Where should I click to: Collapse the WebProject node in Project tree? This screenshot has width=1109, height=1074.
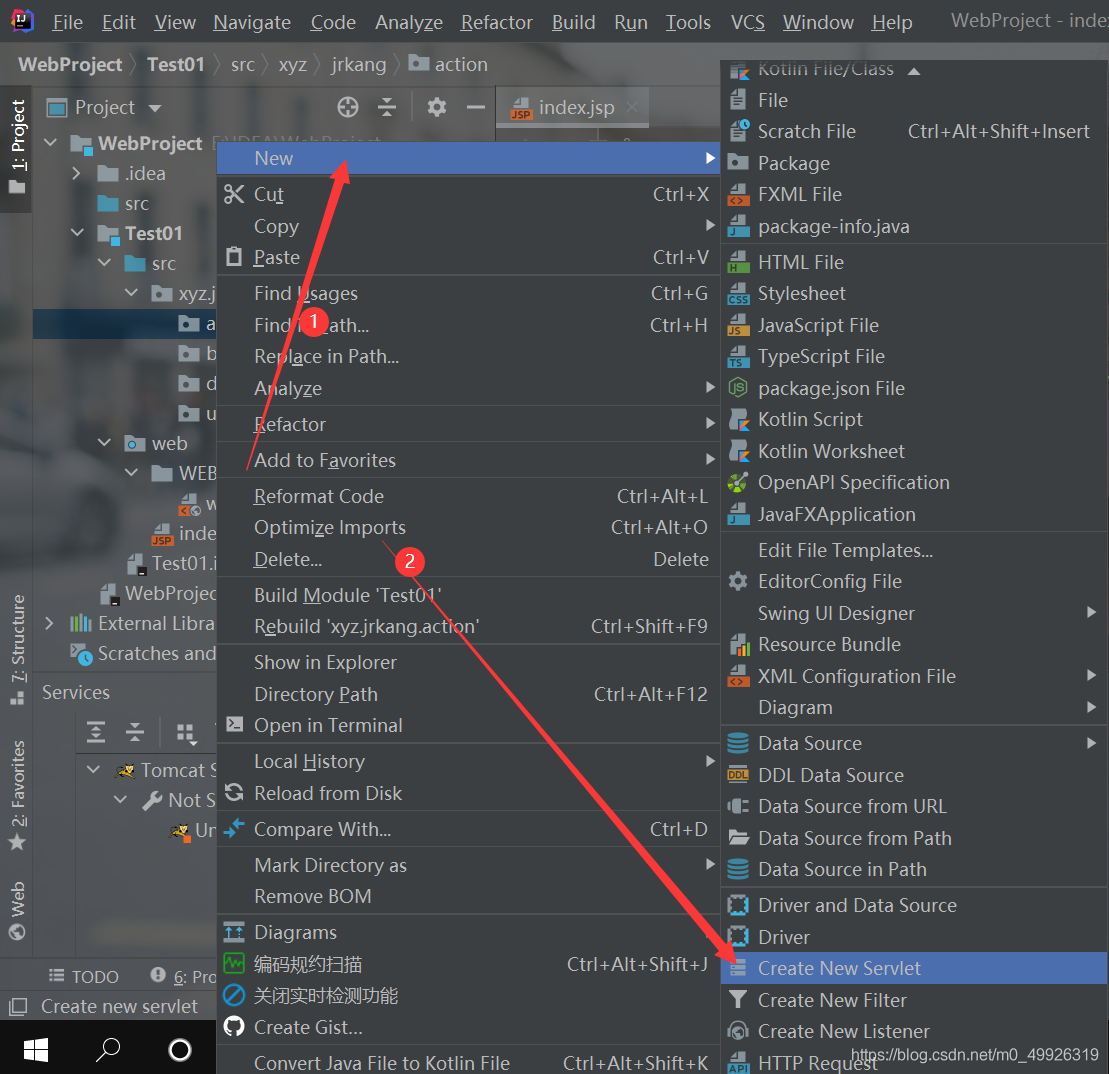coord(51,143)
